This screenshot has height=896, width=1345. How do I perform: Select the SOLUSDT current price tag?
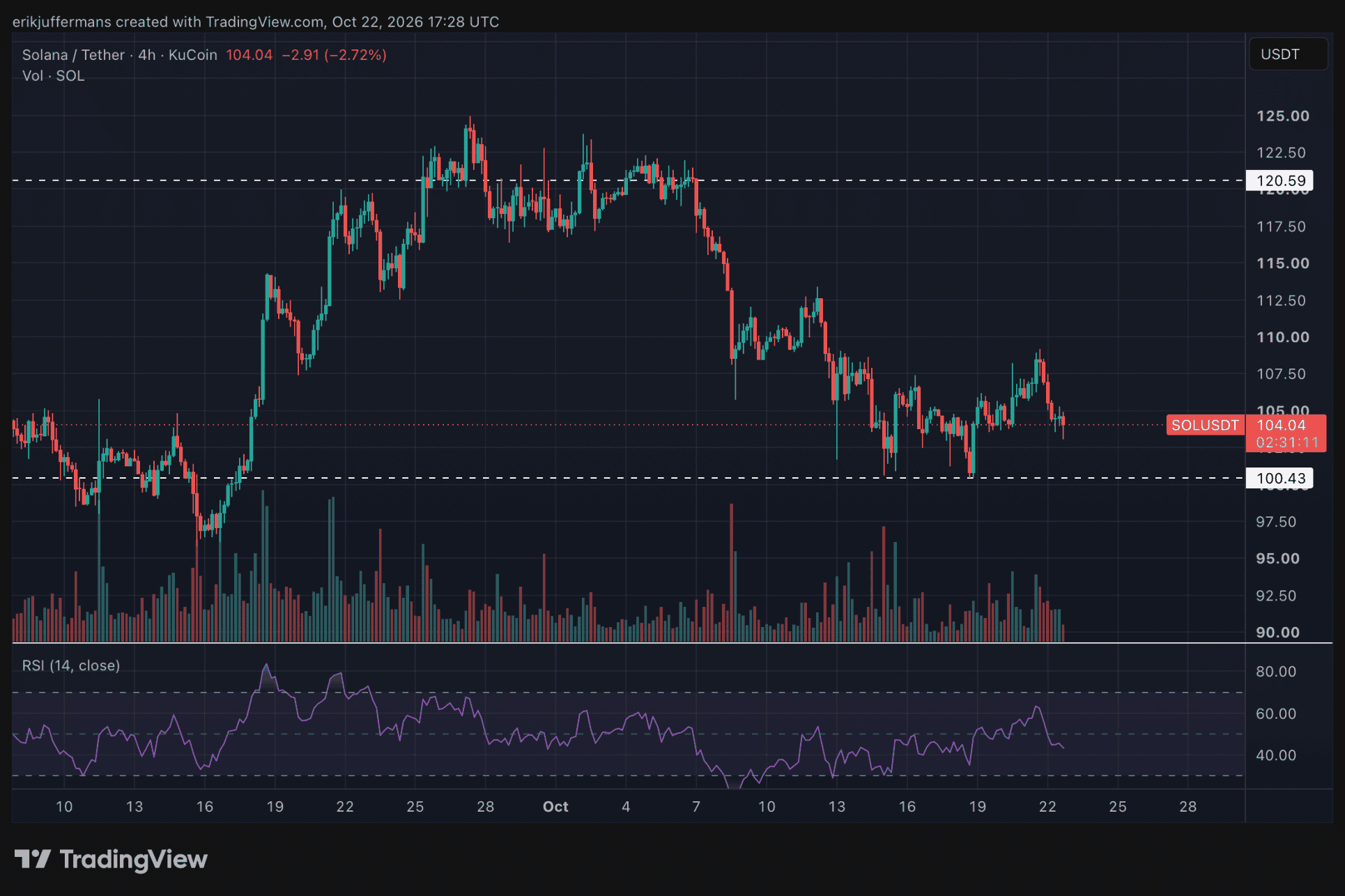1205,425
